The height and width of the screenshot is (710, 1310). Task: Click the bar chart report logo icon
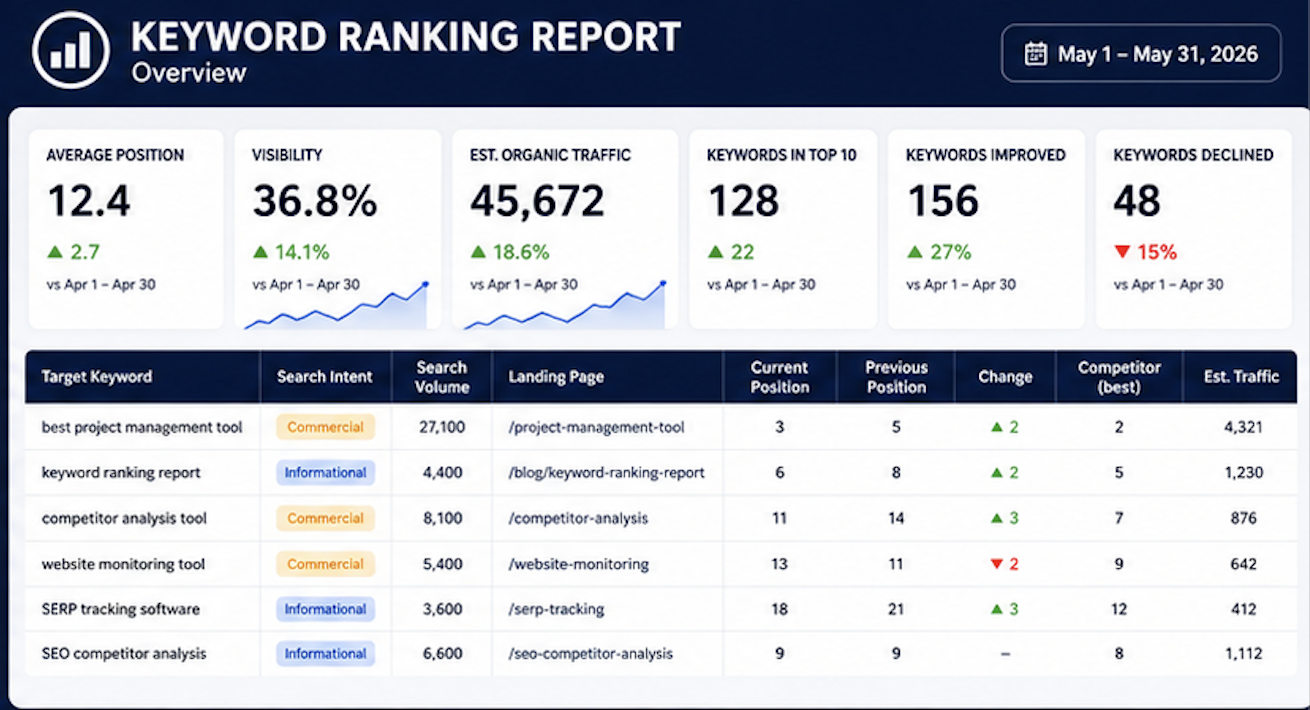tap(70, 49)
